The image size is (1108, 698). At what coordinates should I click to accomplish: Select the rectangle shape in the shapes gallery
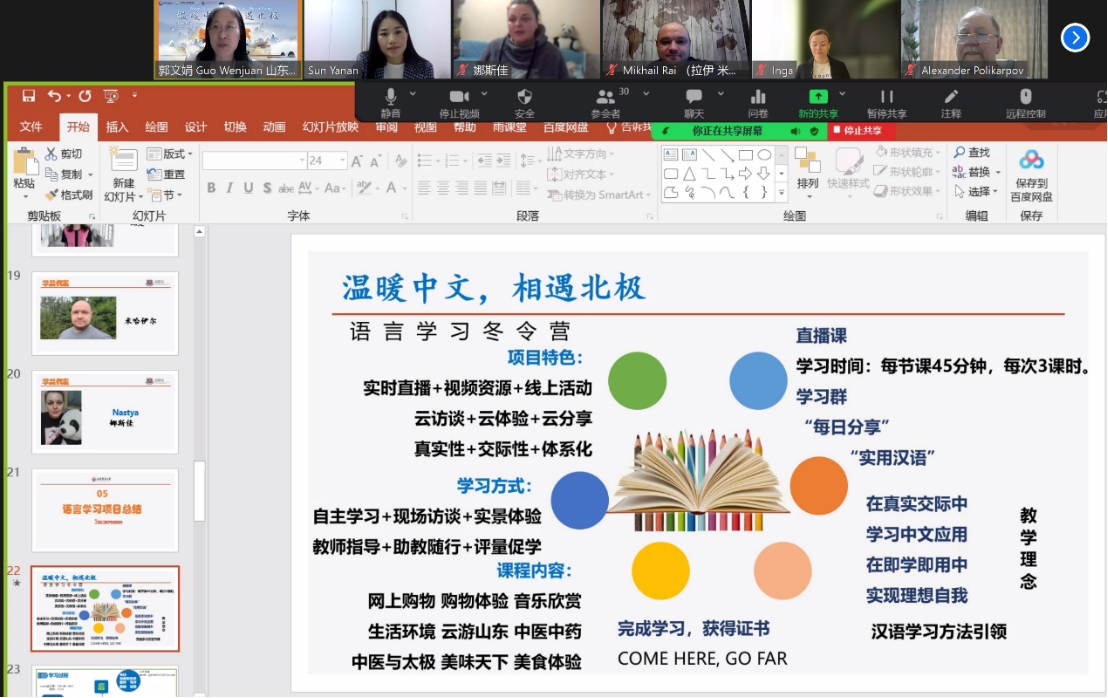pos(745,155)
